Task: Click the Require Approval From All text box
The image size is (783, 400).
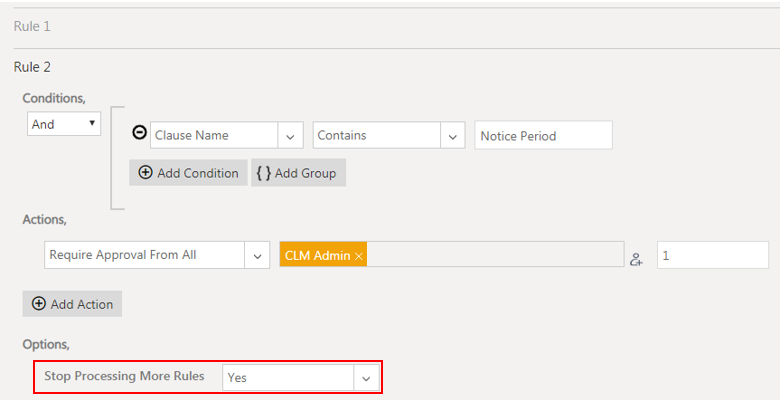Action: point(144,255)
